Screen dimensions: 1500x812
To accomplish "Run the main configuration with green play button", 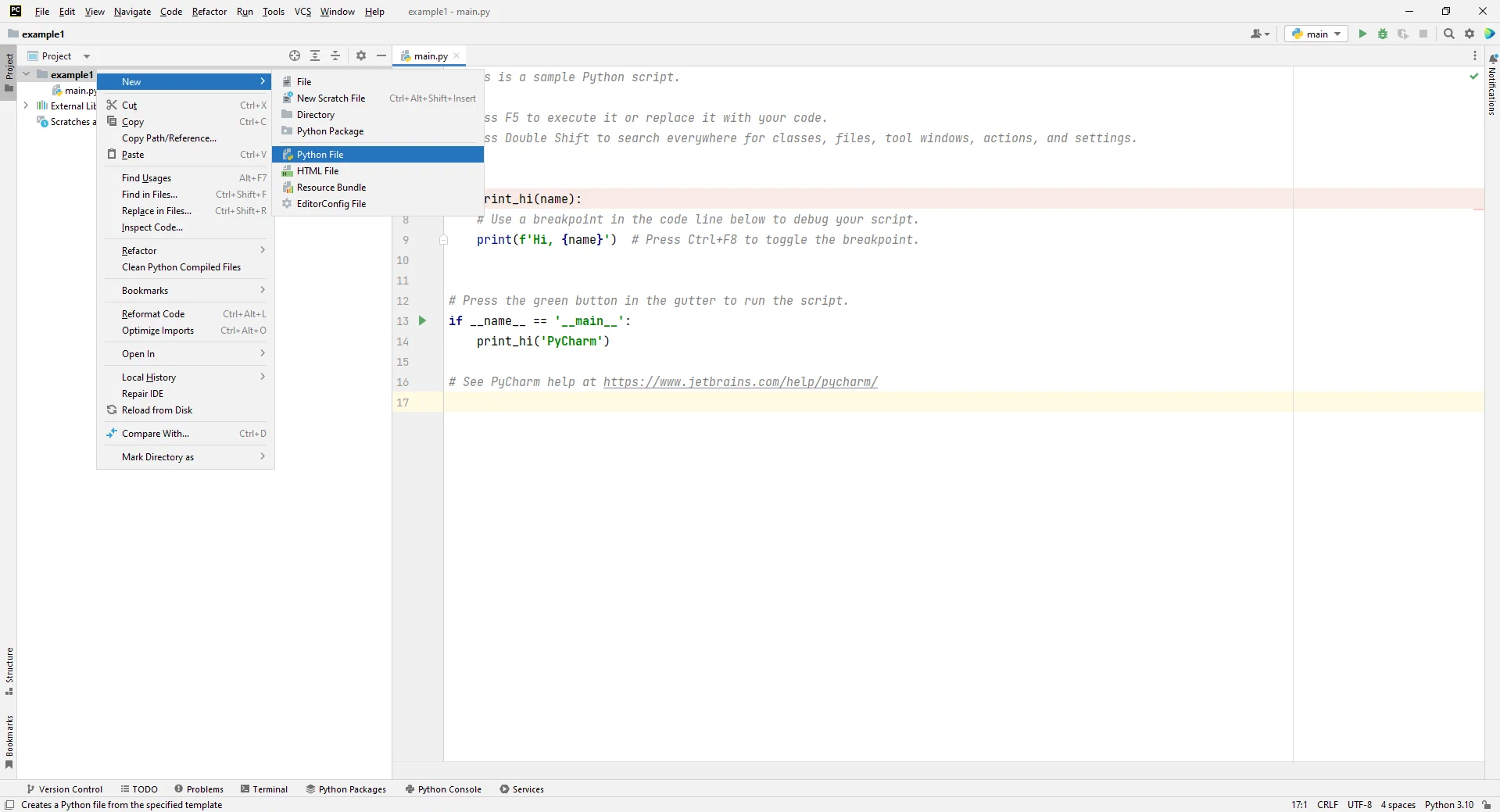I will 1362,34.
